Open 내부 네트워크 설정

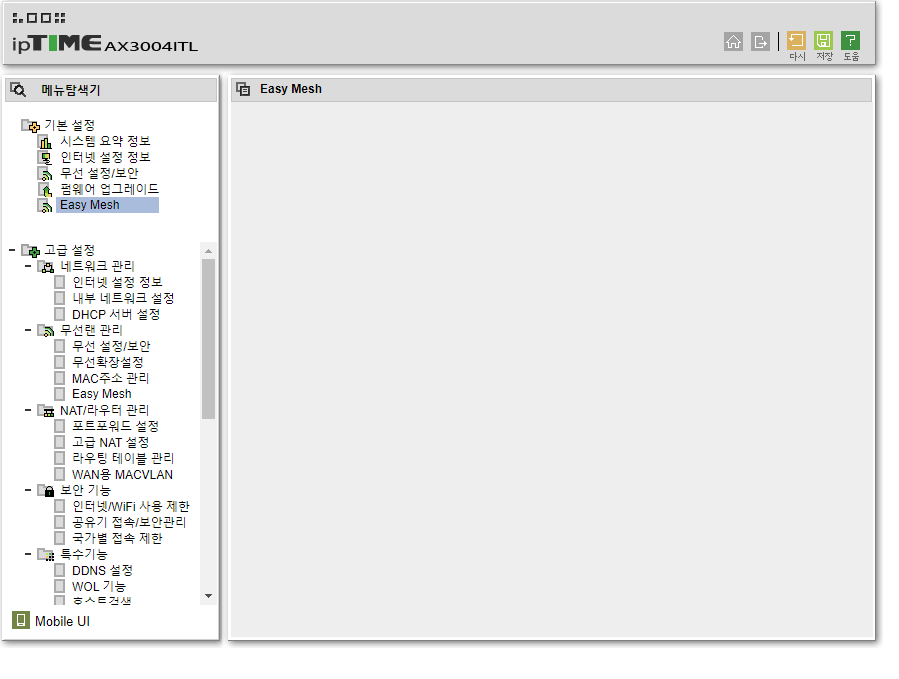[123, 298]
